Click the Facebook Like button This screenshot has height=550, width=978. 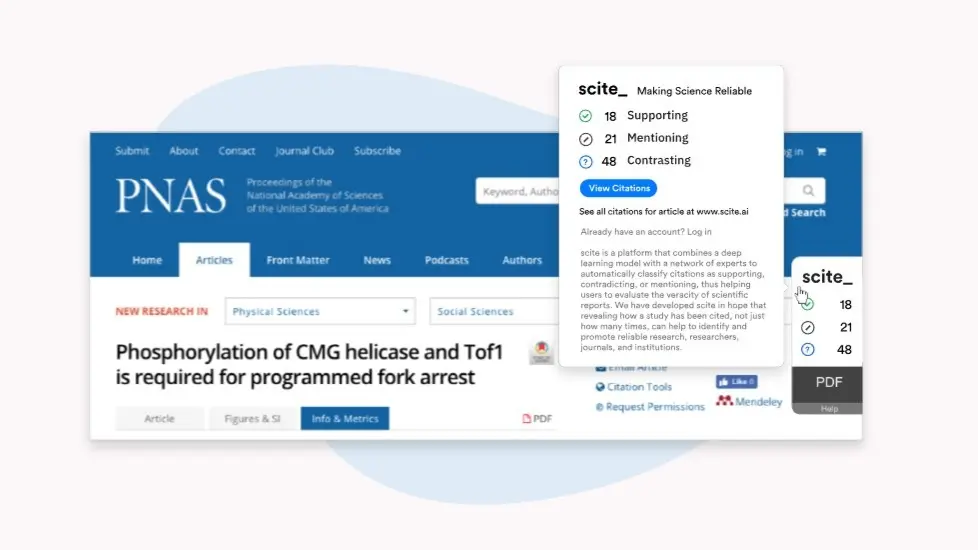coord(737,382)
